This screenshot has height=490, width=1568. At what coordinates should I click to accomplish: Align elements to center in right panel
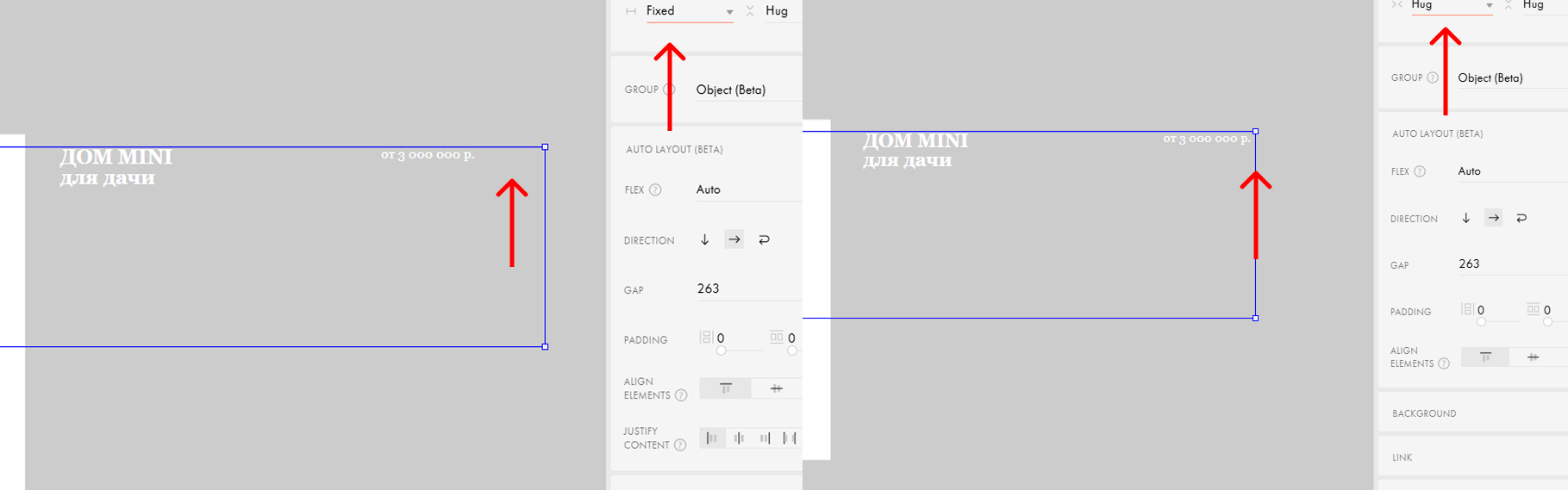(x=1534, y=357)
